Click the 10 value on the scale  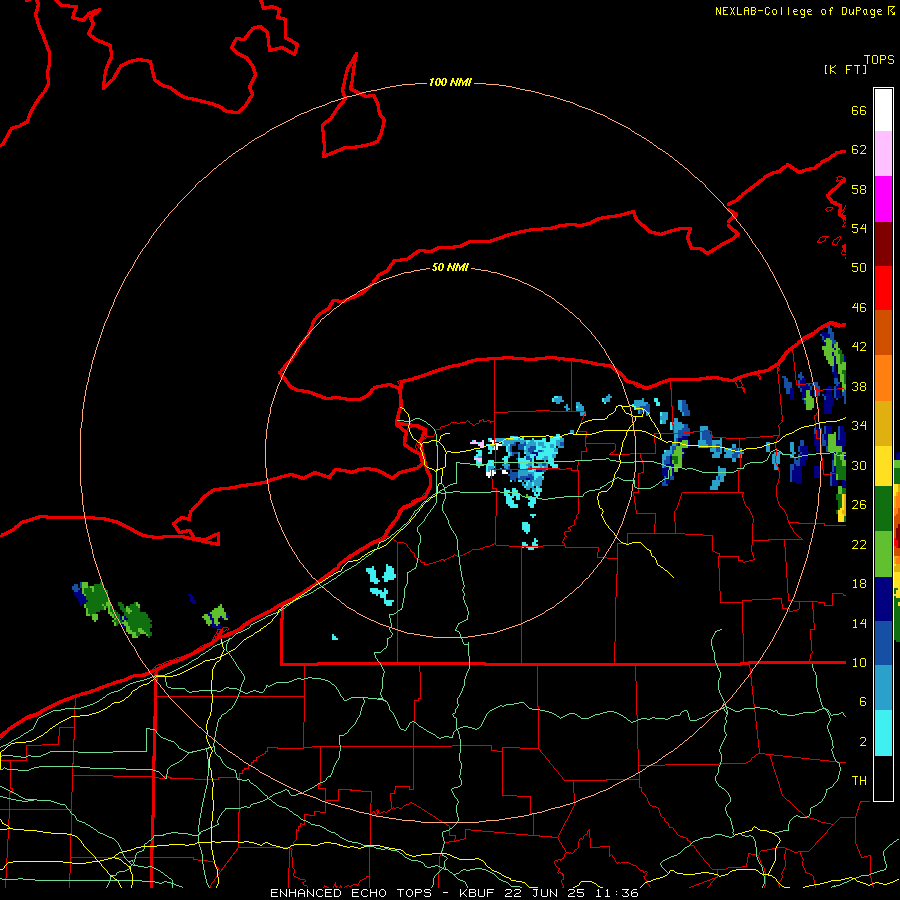click(859, 662)
